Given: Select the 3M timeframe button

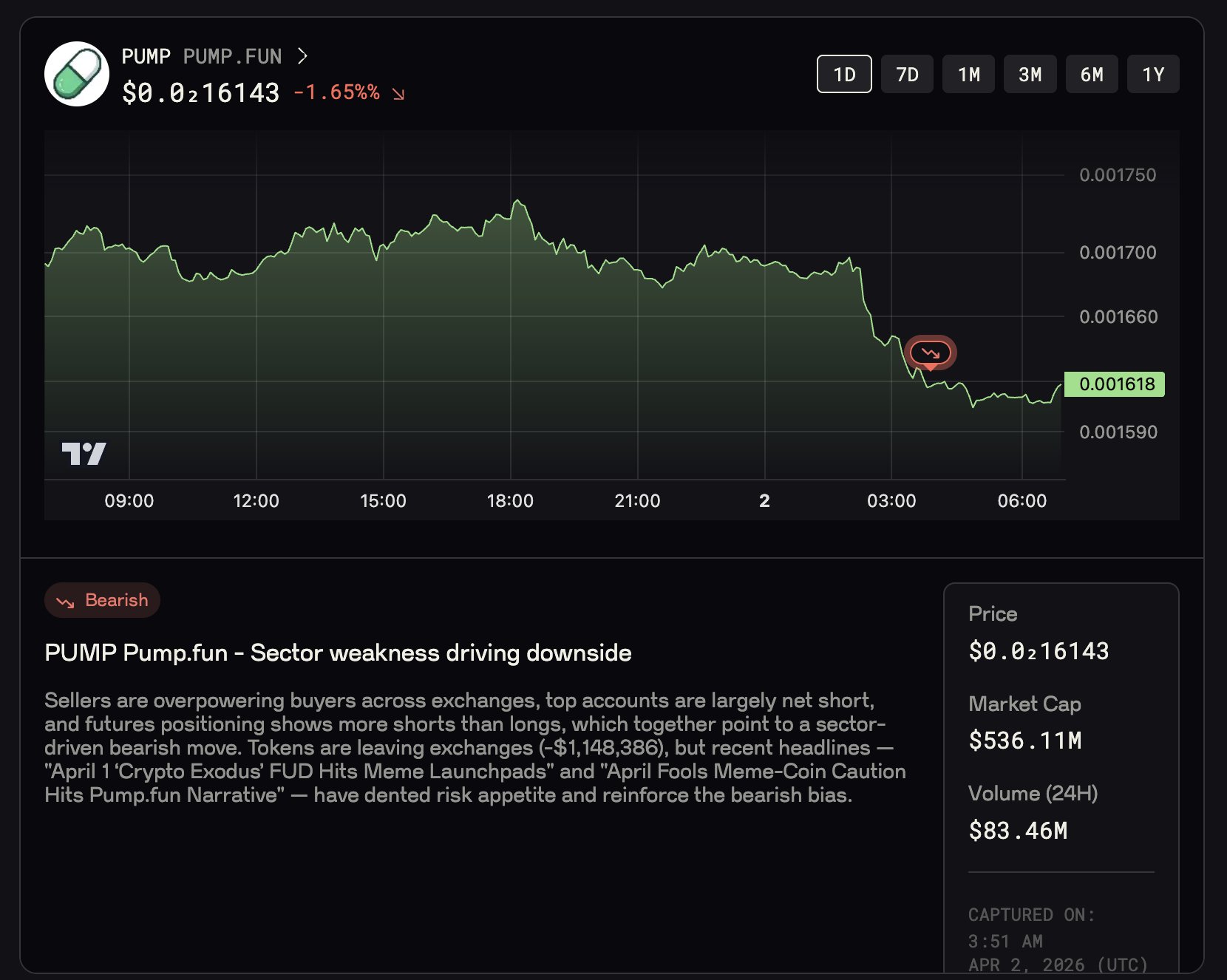Looking at the screenshot, I should tap(1030, 74).
